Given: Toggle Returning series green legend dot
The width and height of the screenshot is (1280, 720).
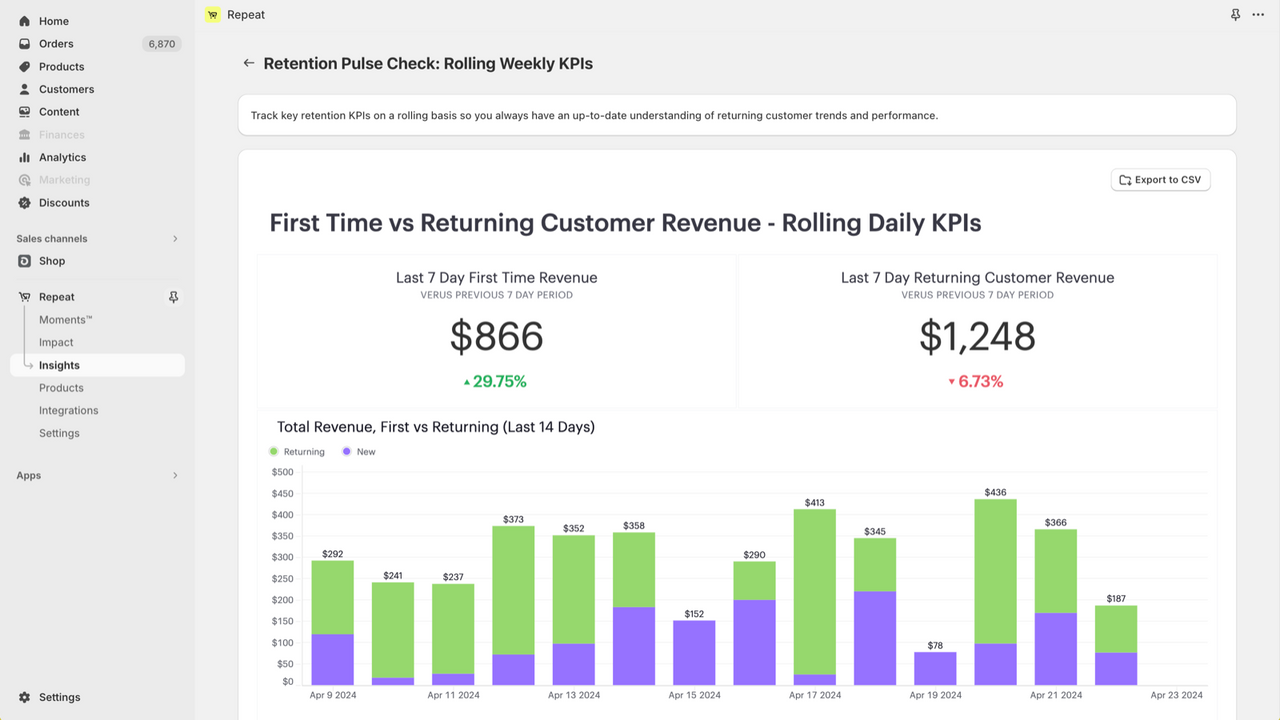Looking at the screenshot, I should pos(274,452).
